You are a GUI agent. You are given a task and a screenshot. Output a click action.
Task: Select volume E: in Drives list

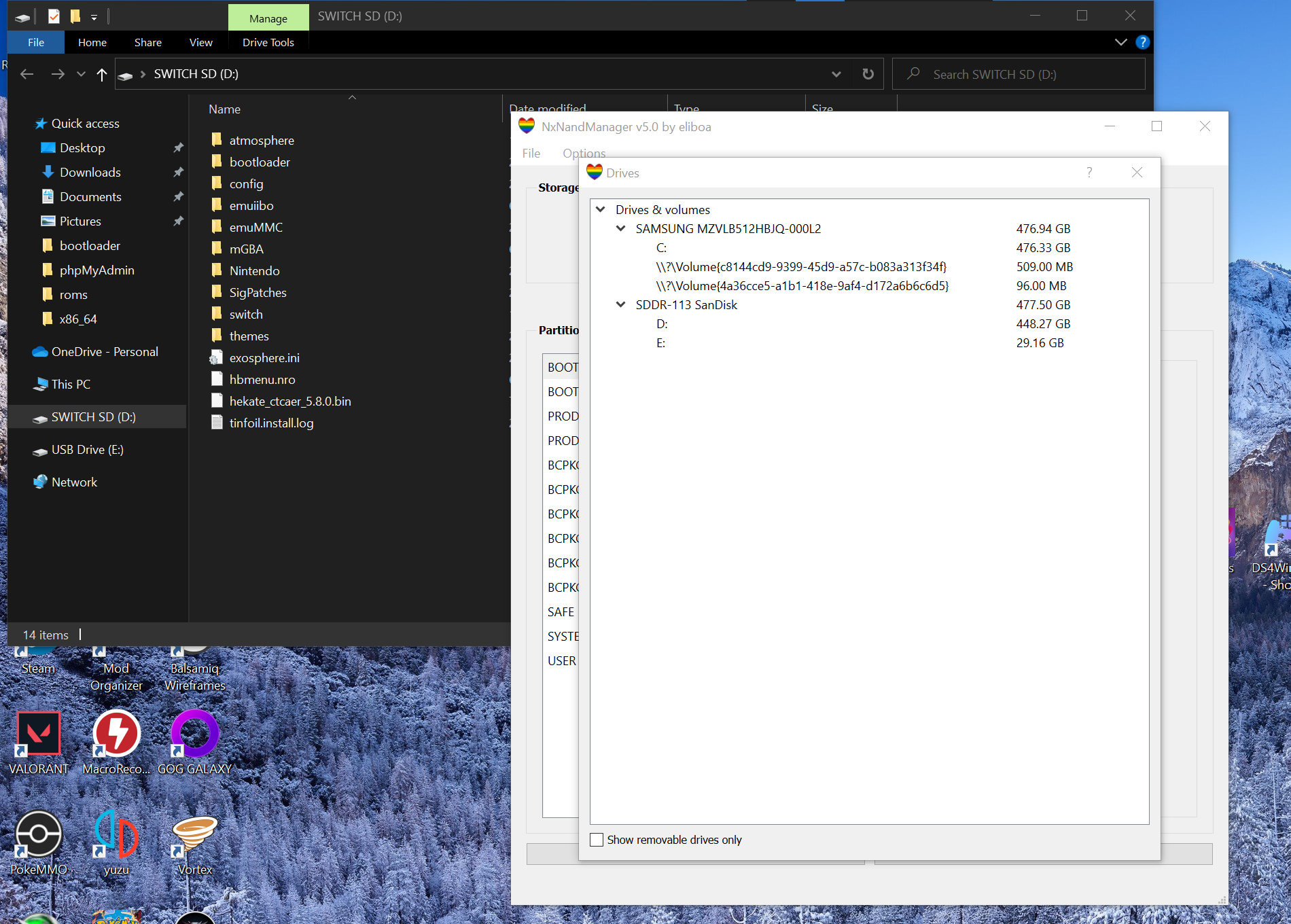click(x=660, y=342)
